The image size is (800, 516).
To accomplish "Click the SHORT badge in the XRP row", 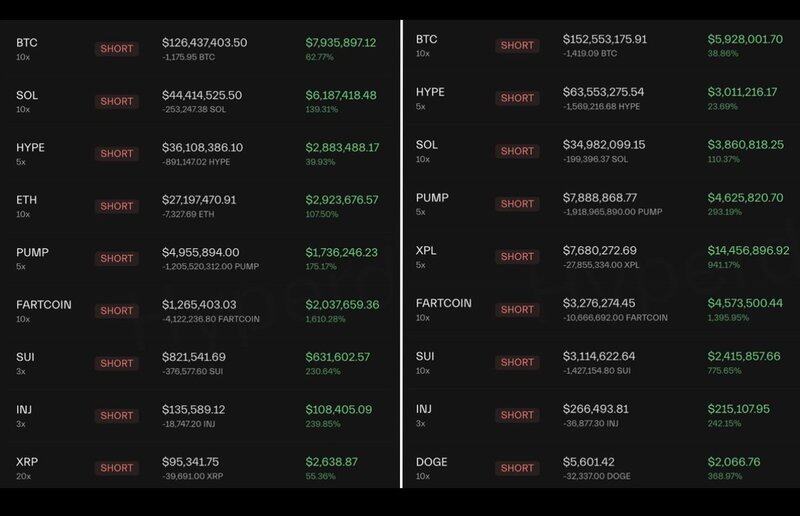I will [x=116, y=468].
